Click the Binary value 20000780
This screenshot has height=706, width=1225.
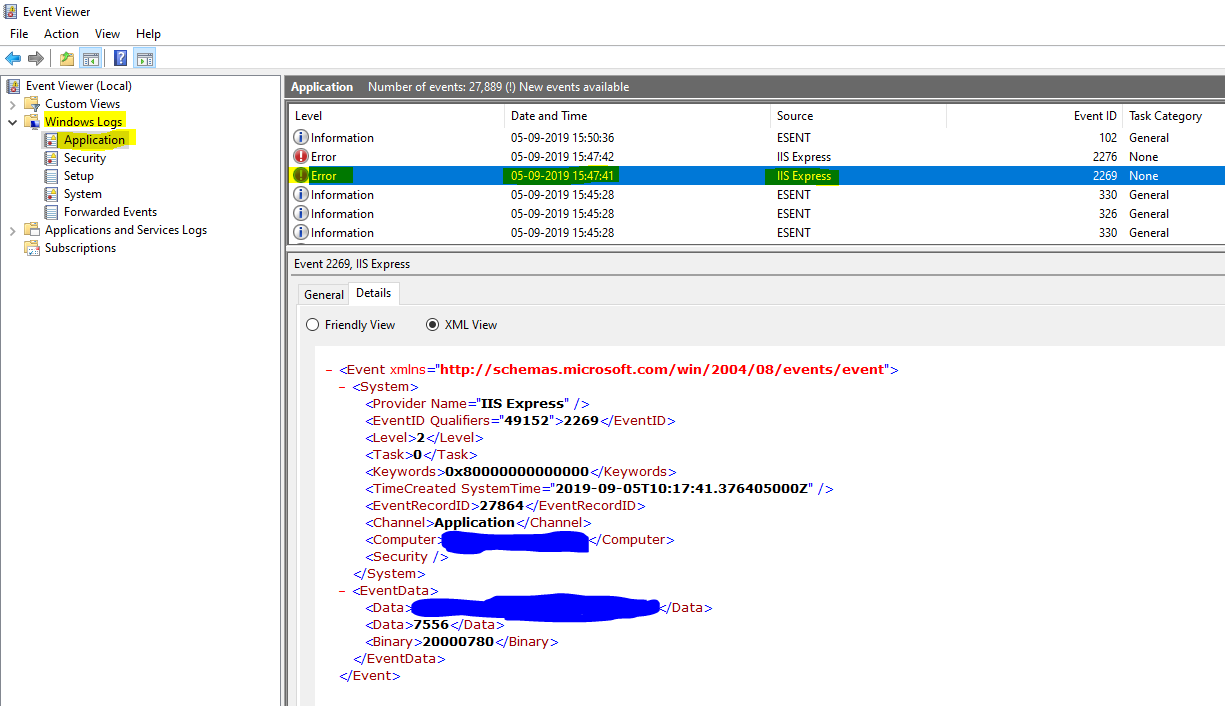coord(458,642)
